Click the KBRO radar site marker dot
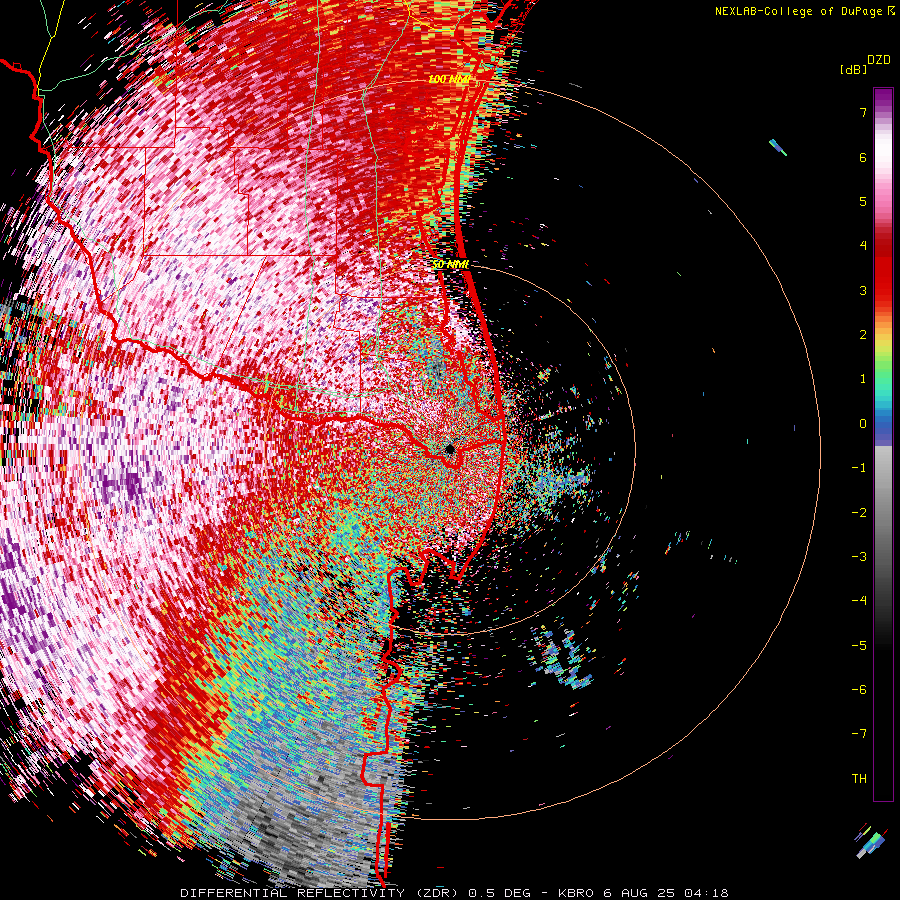 point(450,448)
